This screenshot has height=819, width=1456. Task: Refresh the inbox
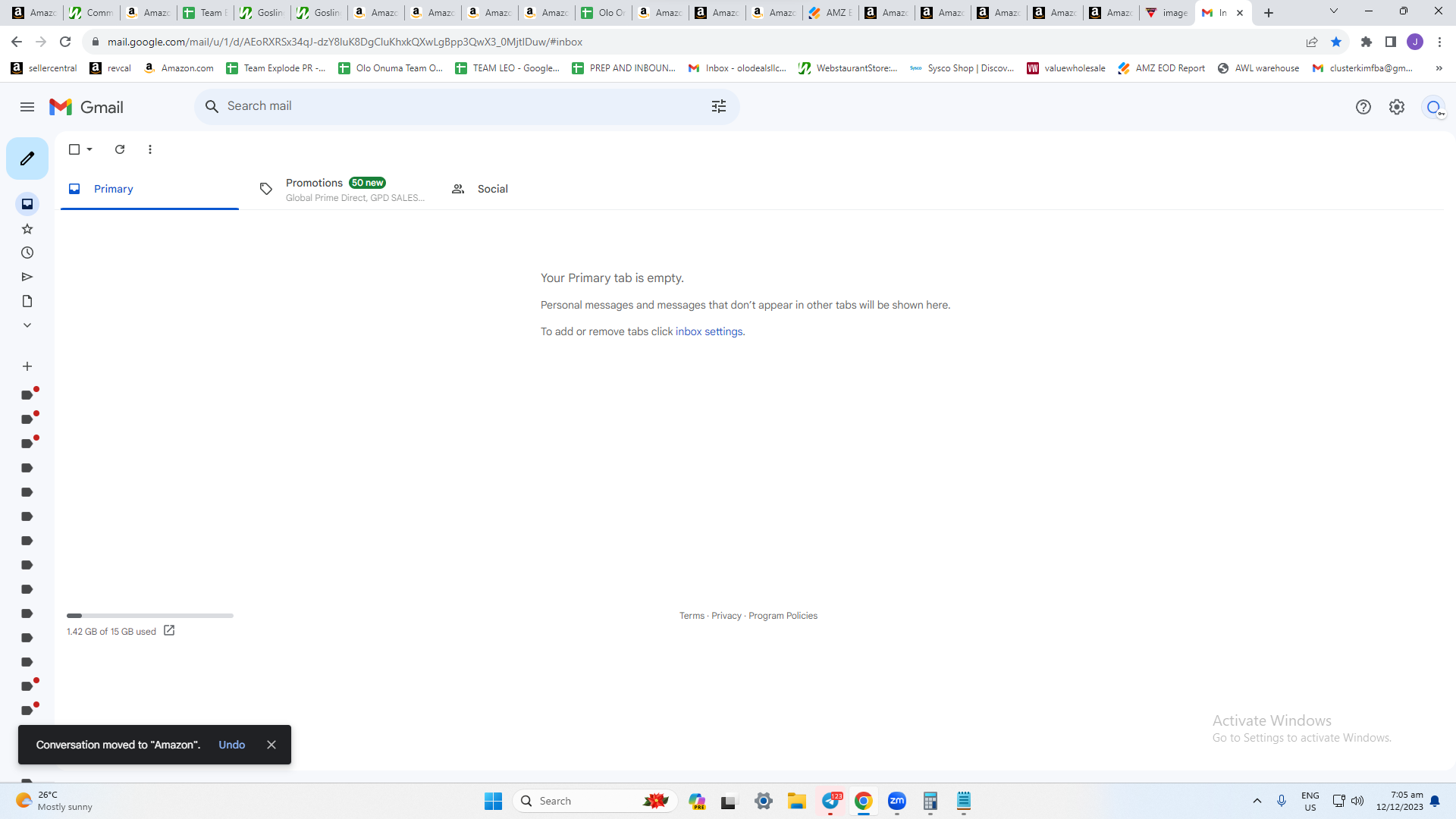coord(120,149)
